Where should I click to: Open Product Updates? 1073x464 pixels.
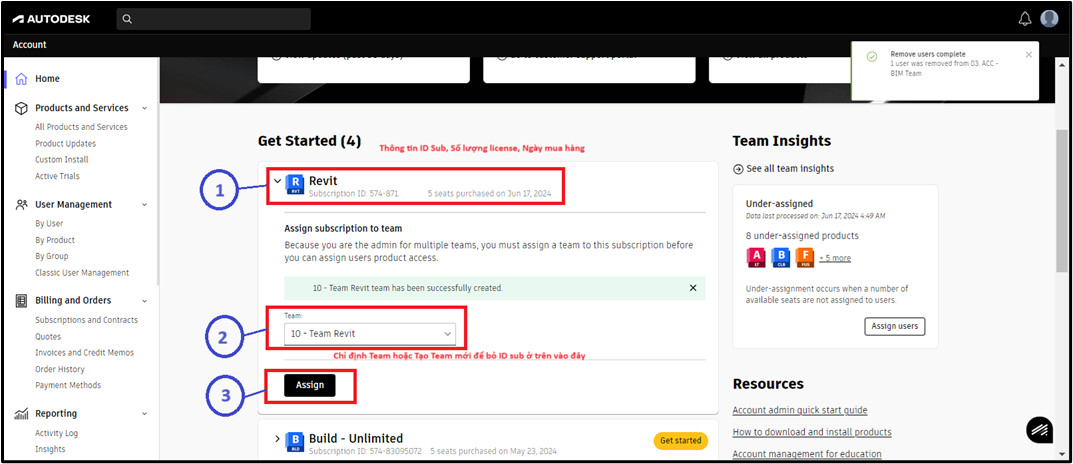[x=66, y=144]
